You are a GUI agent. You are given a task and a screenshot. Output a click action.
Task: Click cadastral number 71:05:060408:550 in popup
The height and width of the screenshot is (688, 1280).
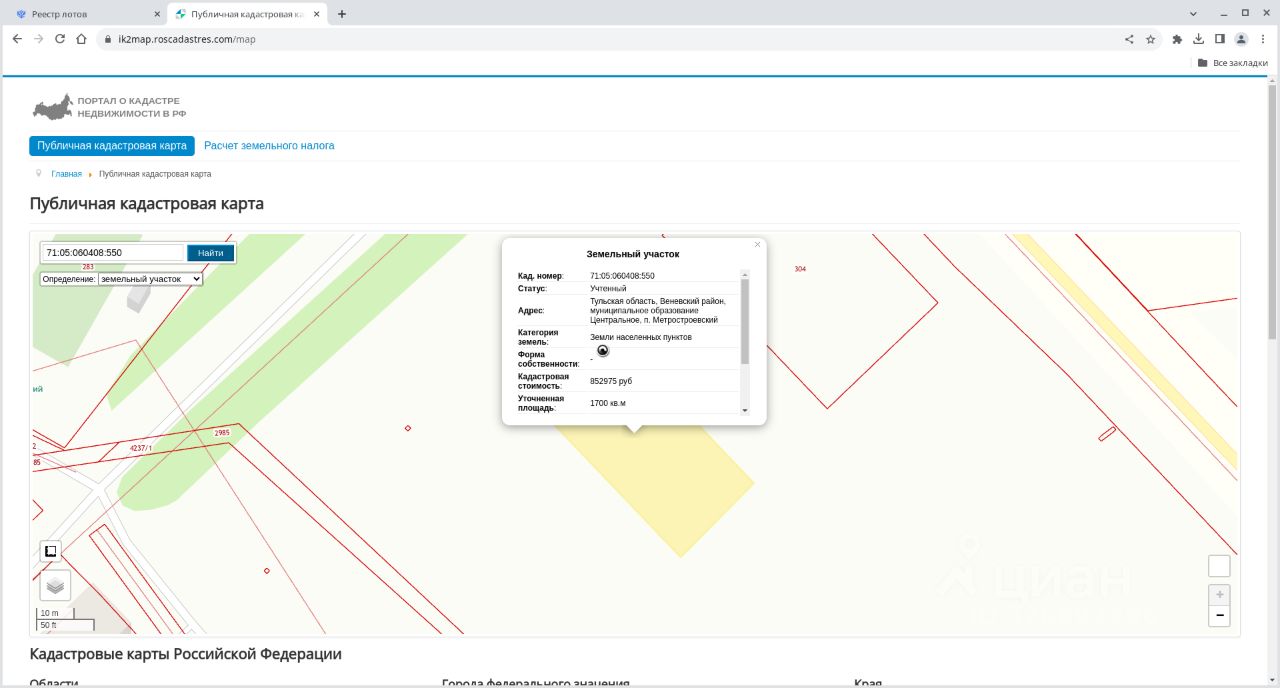(x=622, y=276)
